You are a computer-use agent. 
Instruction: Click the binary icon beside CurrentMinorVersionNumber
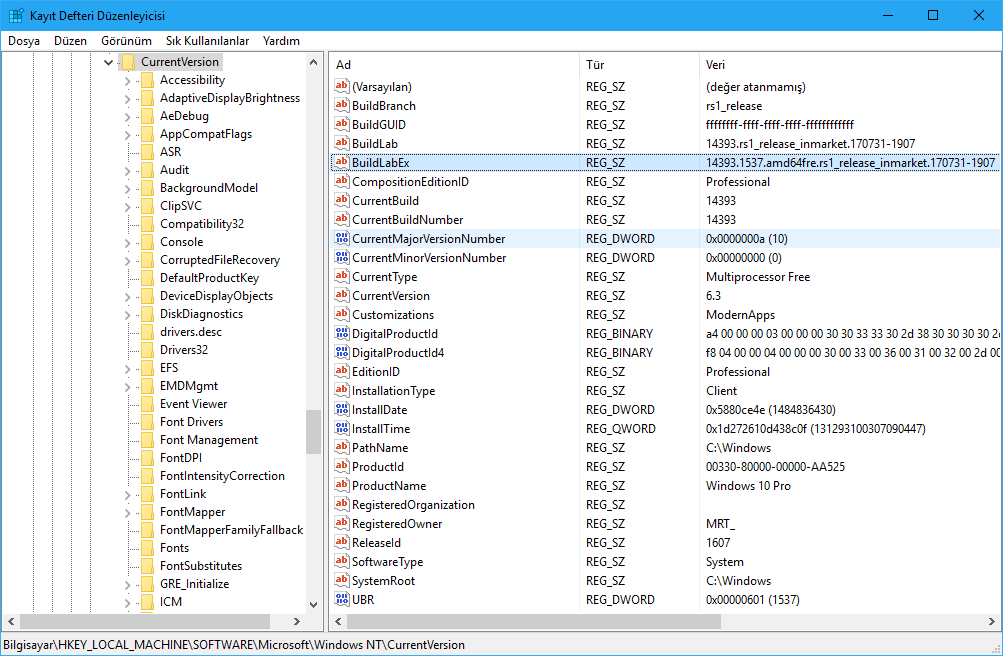pos(342,258)
